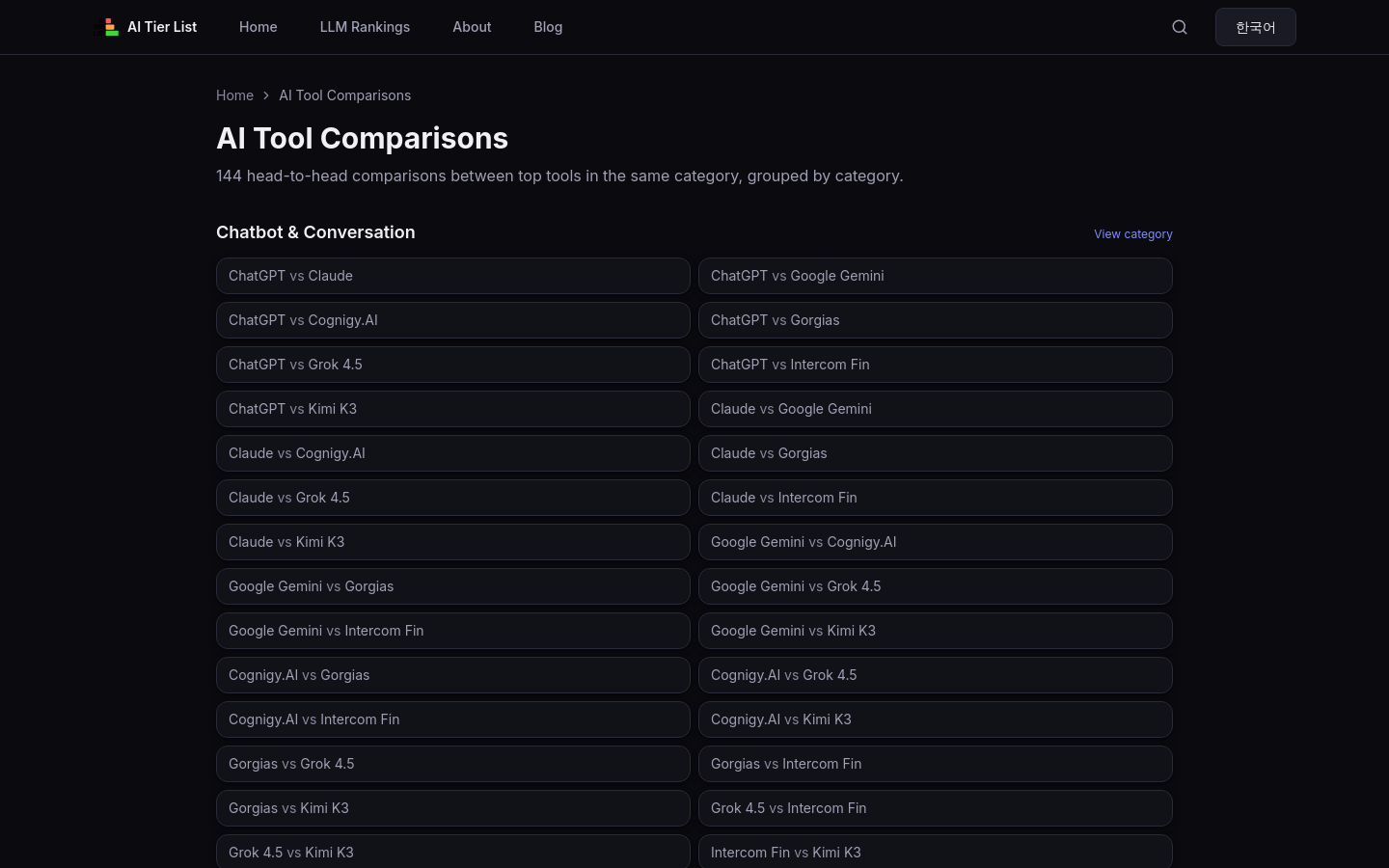The width and height of the screenshot is (1389, 868).
Task: Open ChatGPT vs Gorgias comparison
Action: pos(936,320)
